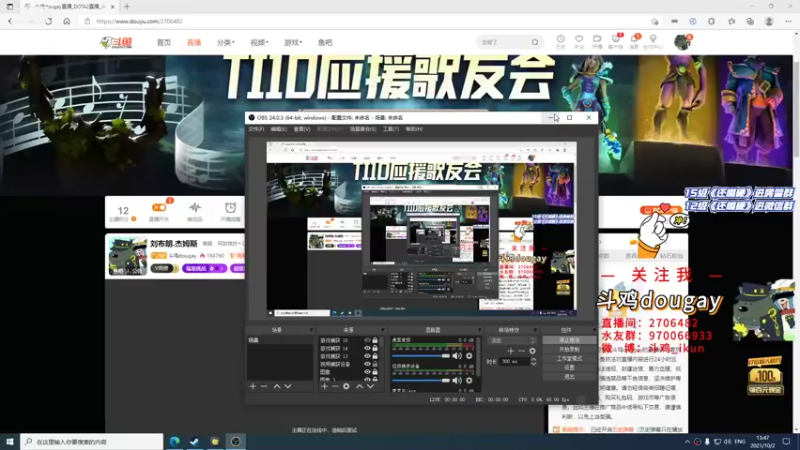Image resolution: width=800 pixels, height=450 pixels.
Task: Lock window capture 14 source
Action: (x=375, y=348)
